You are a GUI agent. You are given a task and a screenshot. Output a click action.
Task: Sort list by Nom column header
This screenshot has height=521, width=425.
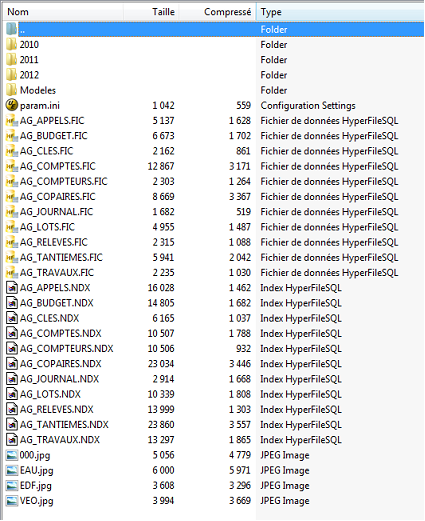(x=63, y=12)
